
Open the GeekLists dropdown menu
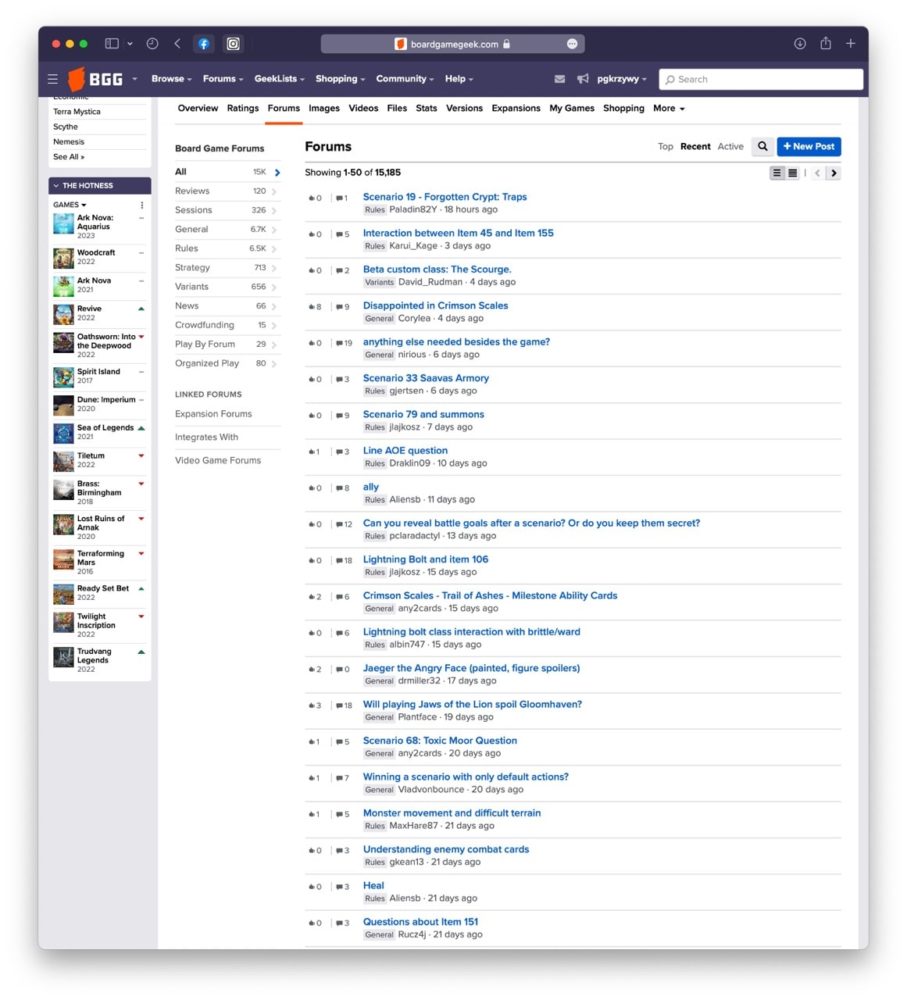279,79
